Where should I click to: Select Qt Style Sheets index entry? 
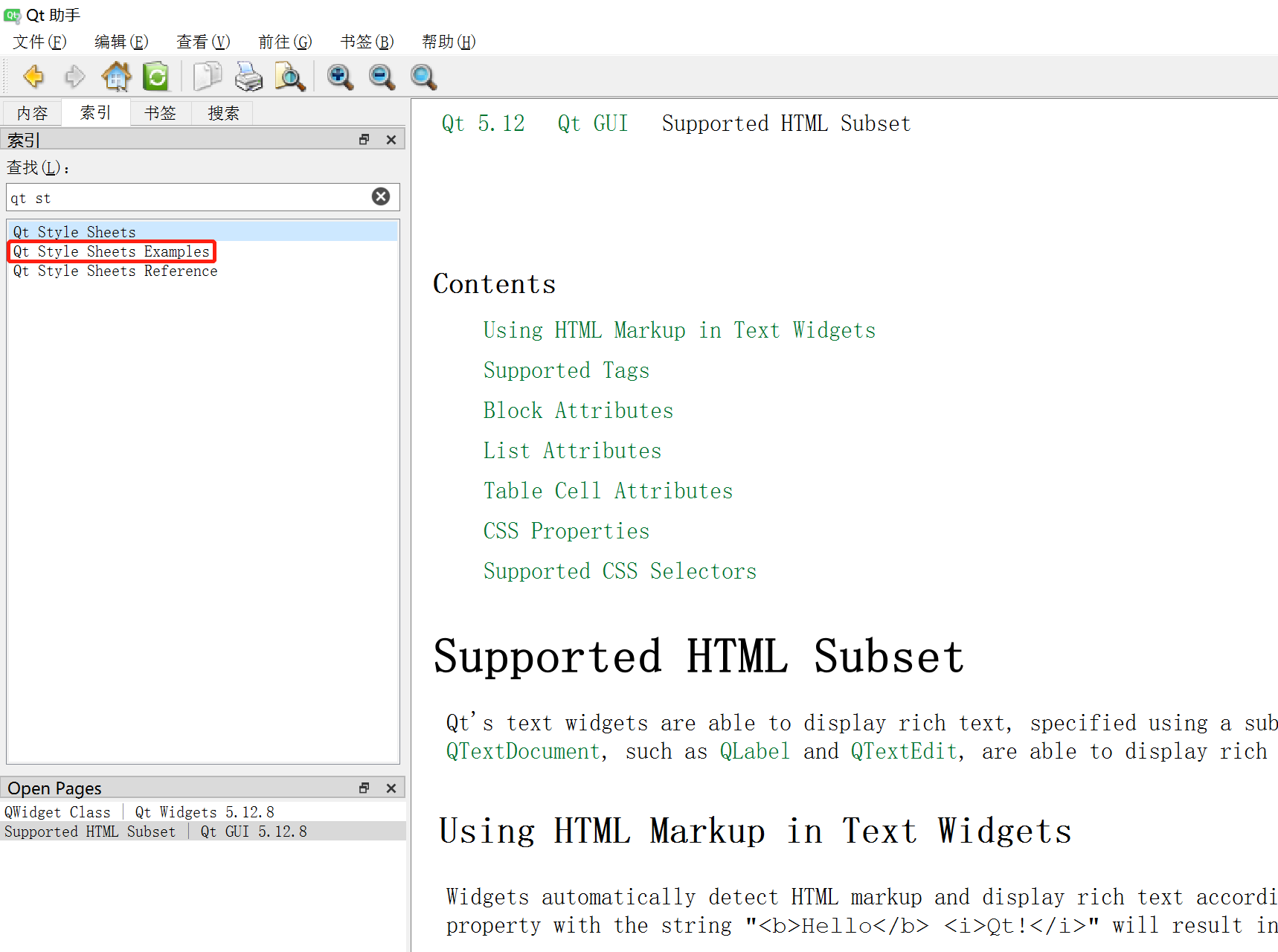coord(202,232)
